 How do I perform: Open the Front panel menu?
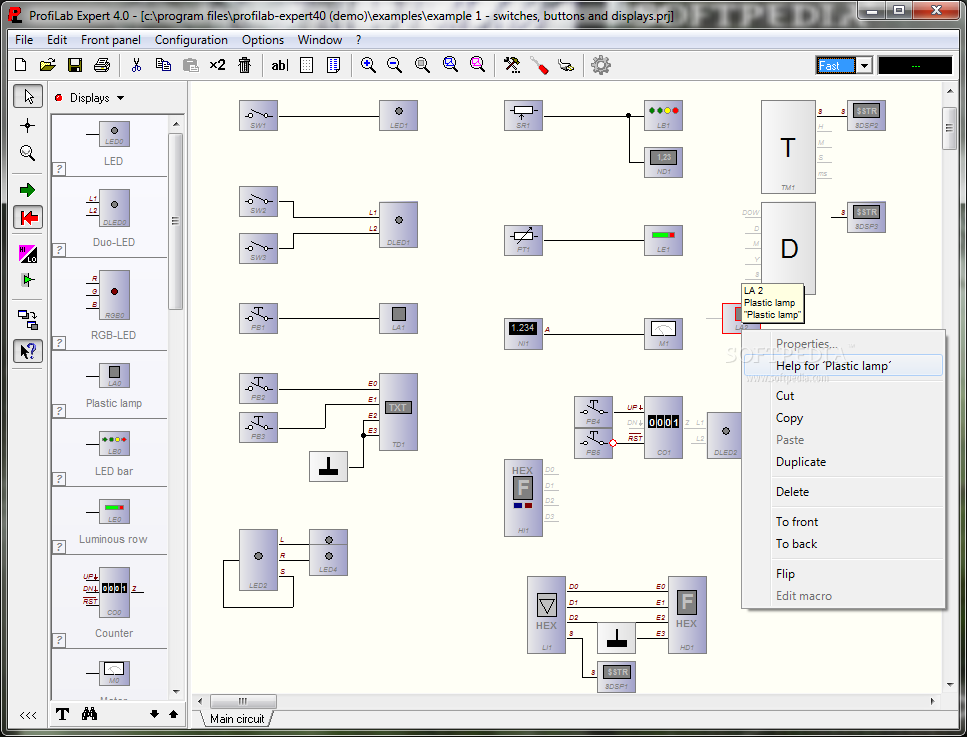click(x=111, y=39)
